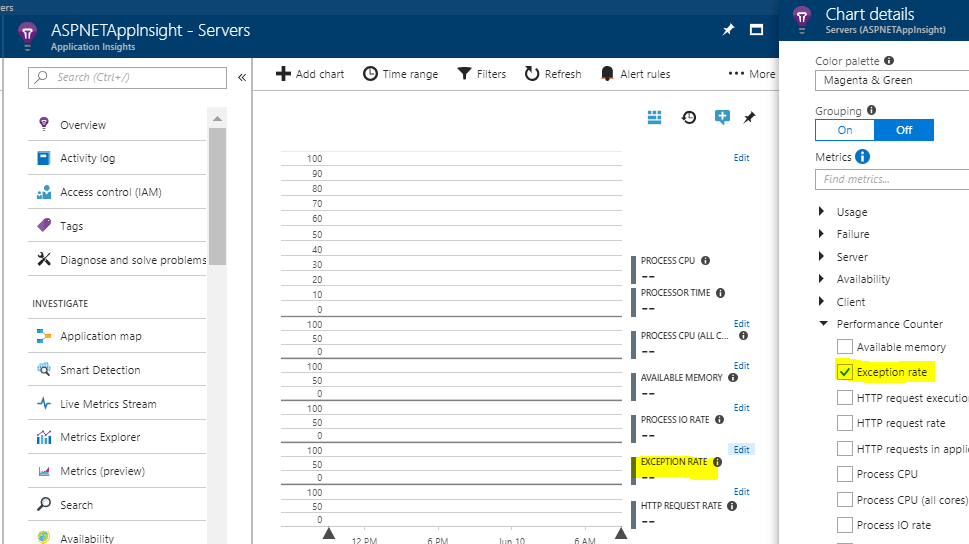Image resolution: width=969 pixels, height=544 pixels.
Task: Click Edit for the Process IO Rate chart
Action: tap(742, 407)
